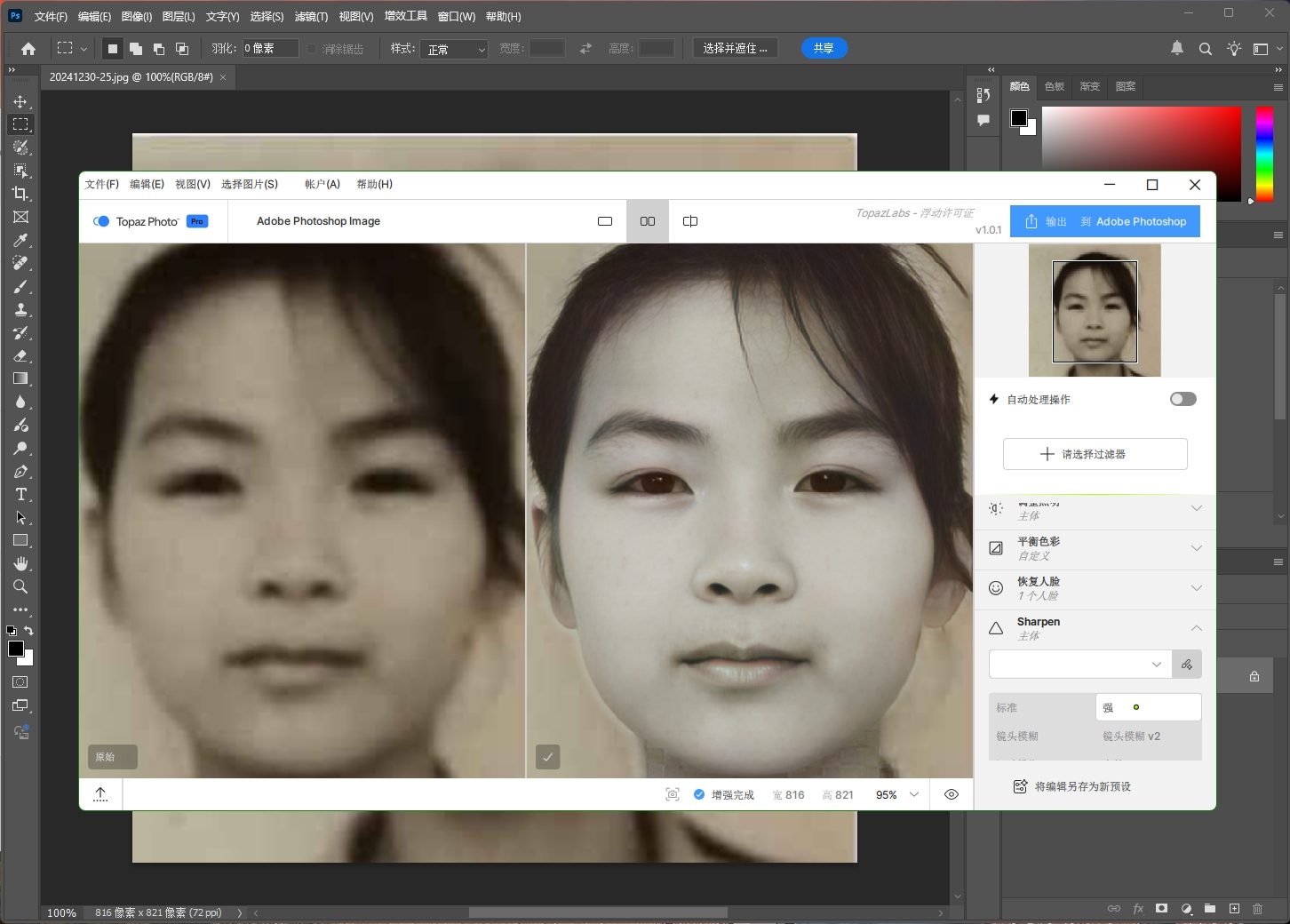Pick the Eyedropper tool
This screenshot has width=1290, height=924.
(x=20, y=240)
